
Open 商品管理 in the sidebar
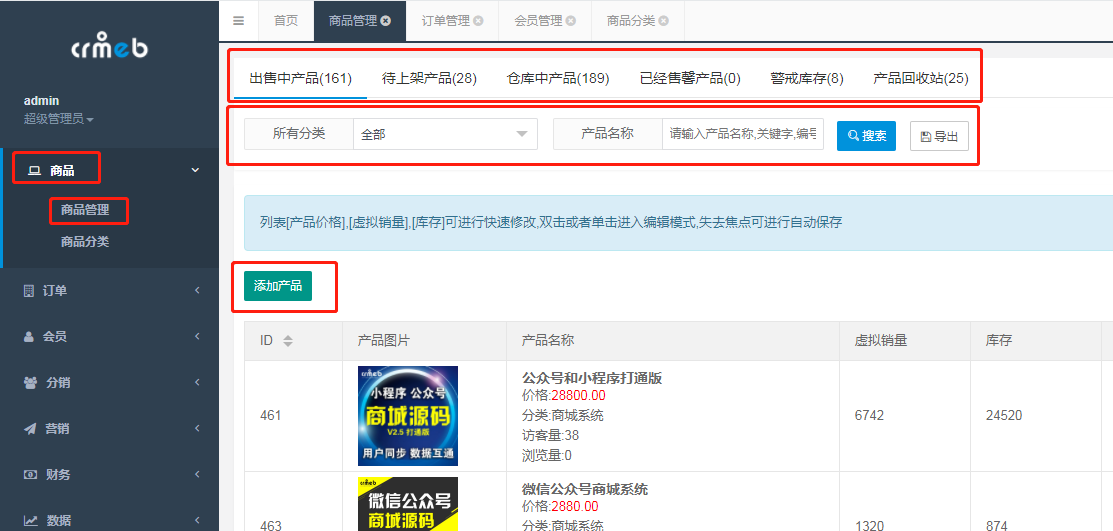(85, 209)
